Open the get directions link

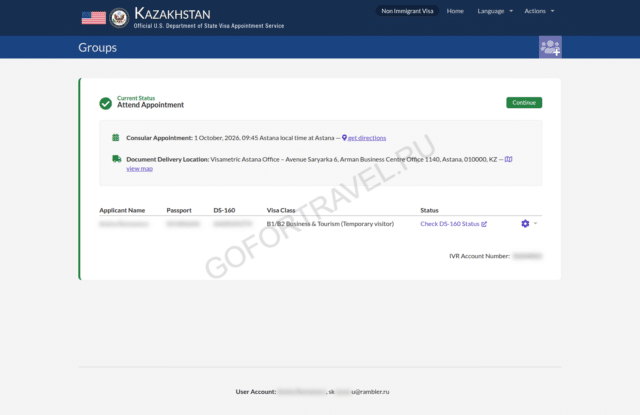coord(367,138)
